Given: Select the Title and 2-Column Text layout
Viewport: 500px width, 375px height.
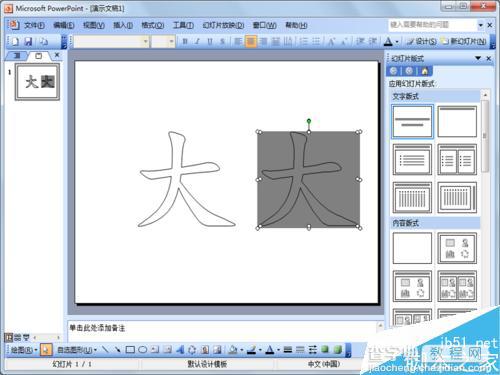Looking at the screenshot, I should coord(457,160).
